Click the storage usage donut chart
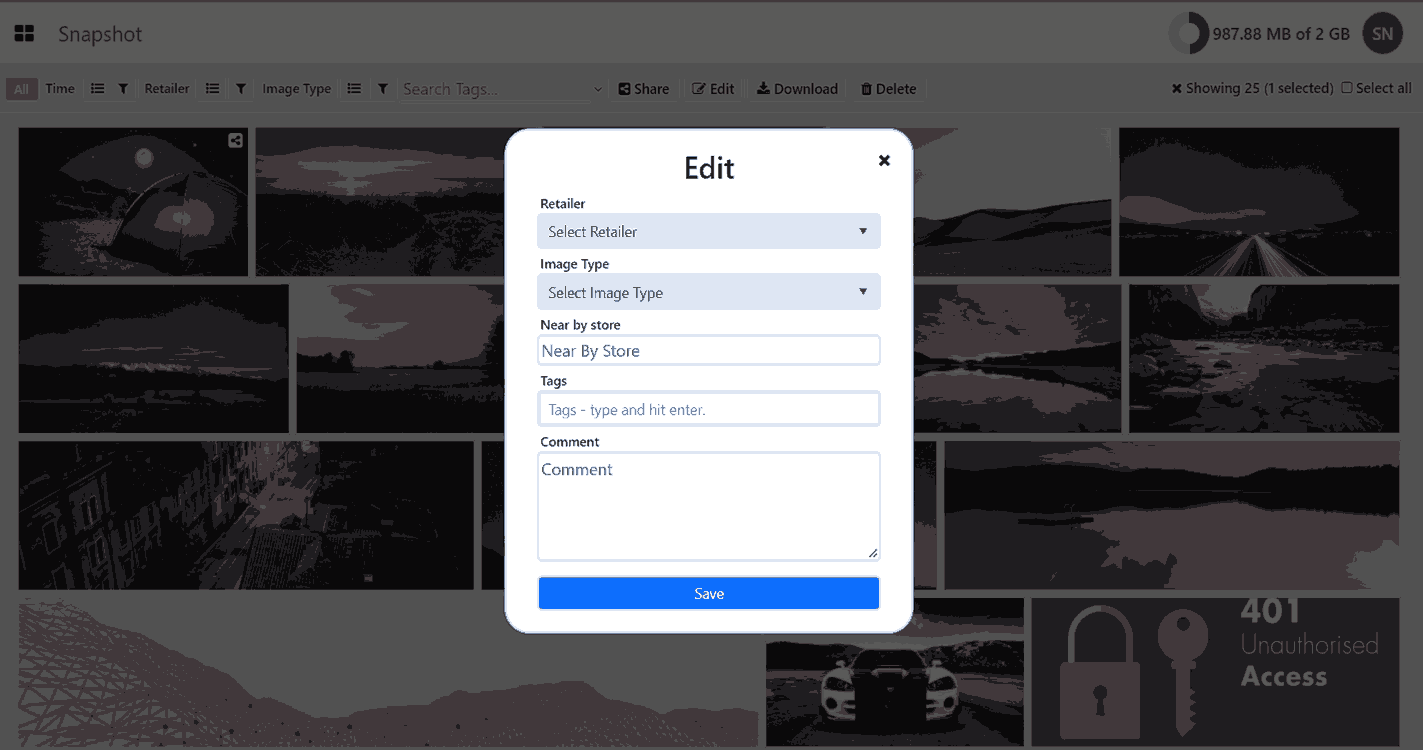1423x750 pixels. [x=1189, y=34]
